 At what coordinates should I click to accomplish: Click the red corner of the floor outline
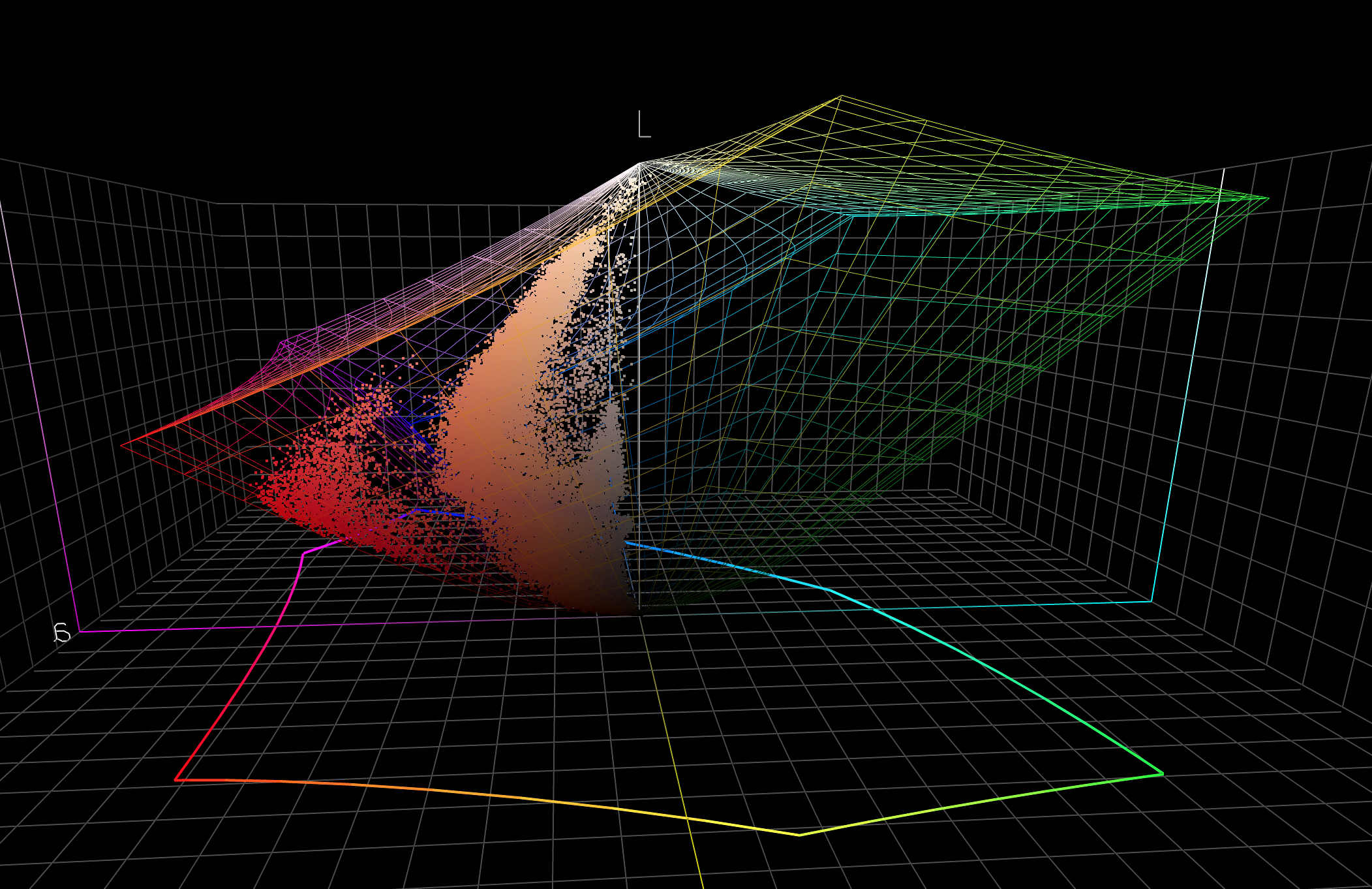[175, 779]
